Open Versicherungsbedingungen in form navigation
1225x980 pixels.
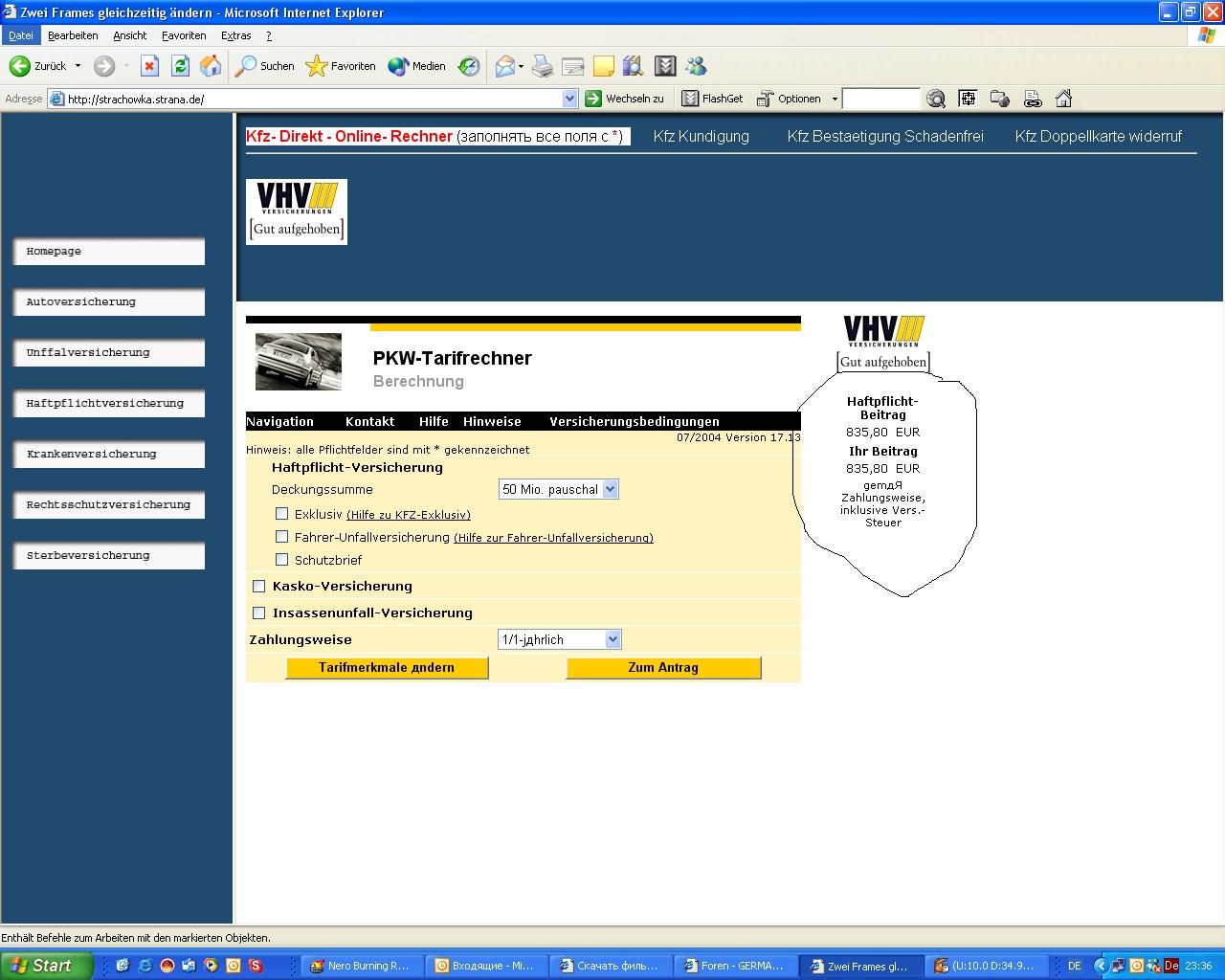tap(635, 421)
